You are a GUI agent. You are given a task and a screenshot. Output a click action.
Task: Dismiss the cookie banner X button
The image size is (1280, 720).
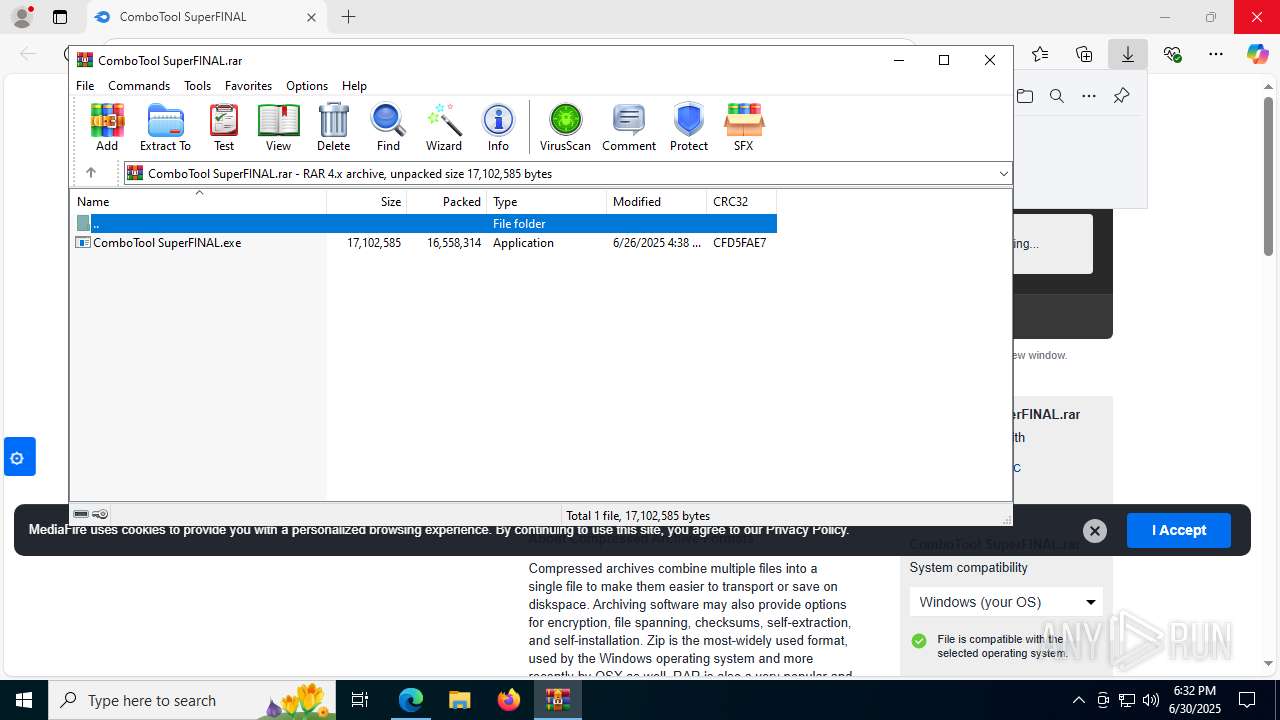coord(1095,531)
